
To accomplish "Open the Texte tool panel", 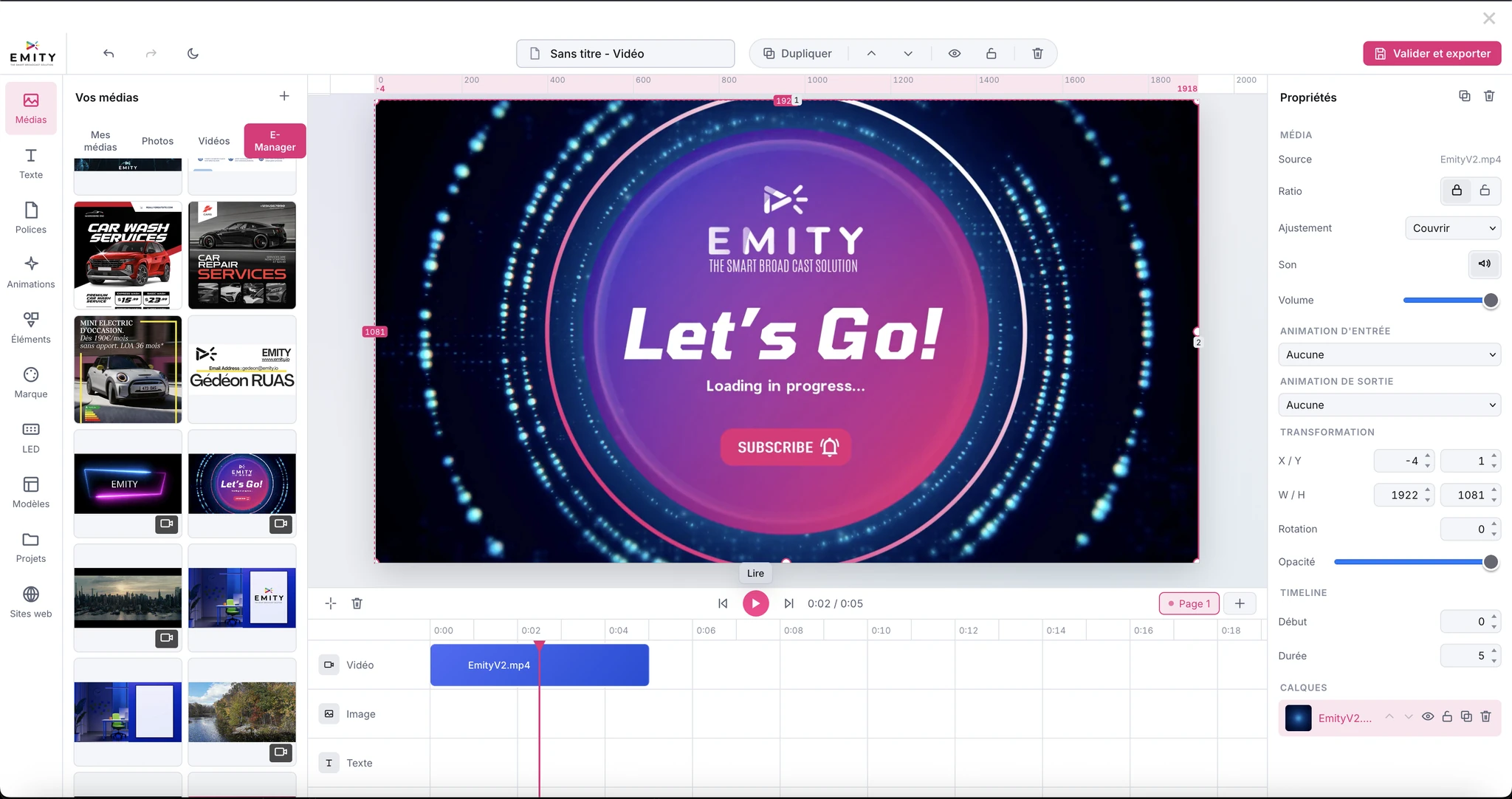I will point(31,163).
